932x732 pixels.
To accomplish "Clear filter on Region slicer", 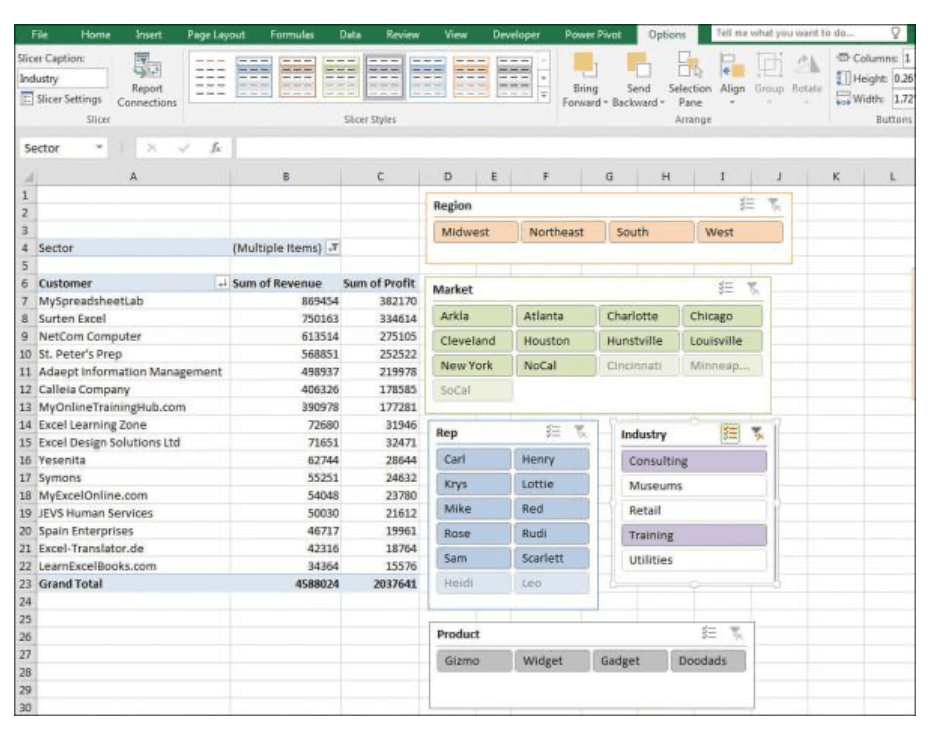I will click(x=774, y=205).
